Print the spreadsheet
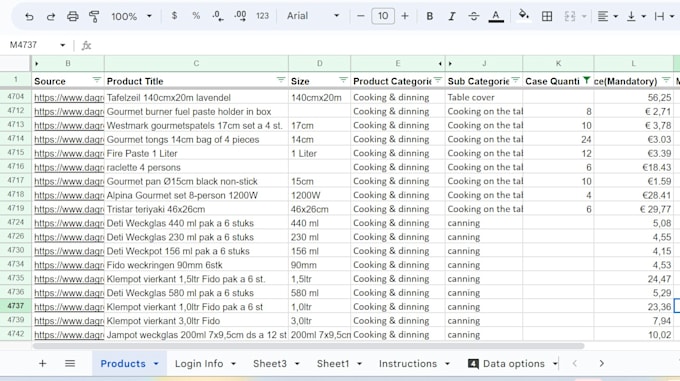 click(72, 16)
